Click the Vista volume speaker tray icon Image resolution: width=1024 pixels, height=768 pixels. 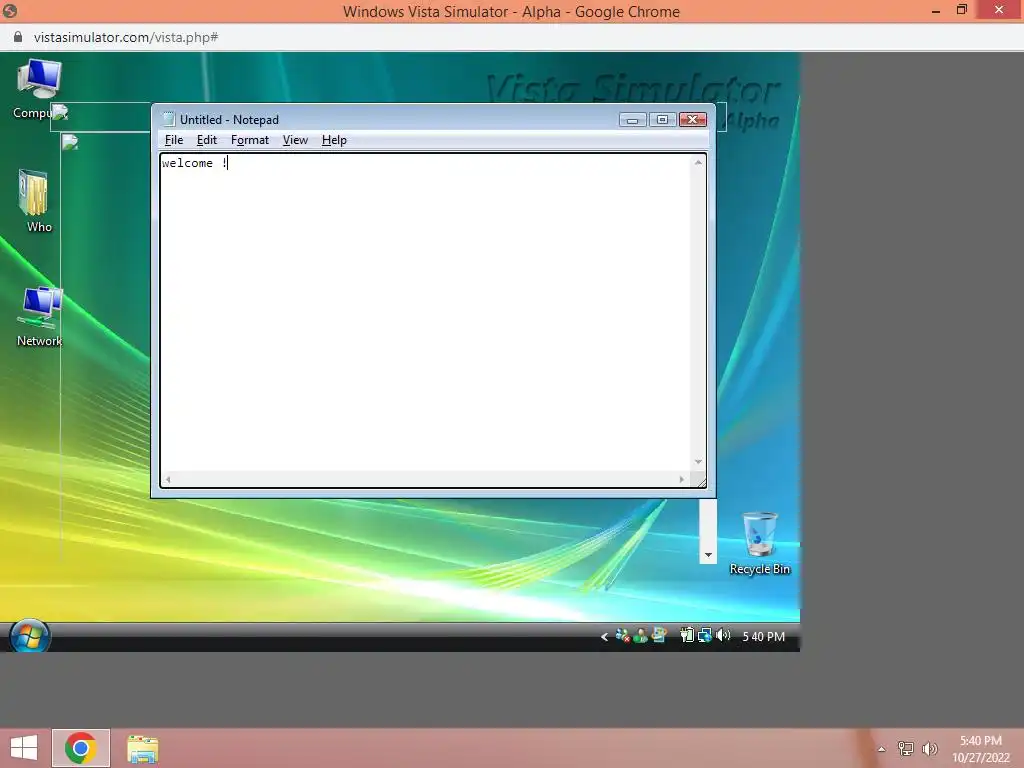point(723,635)
